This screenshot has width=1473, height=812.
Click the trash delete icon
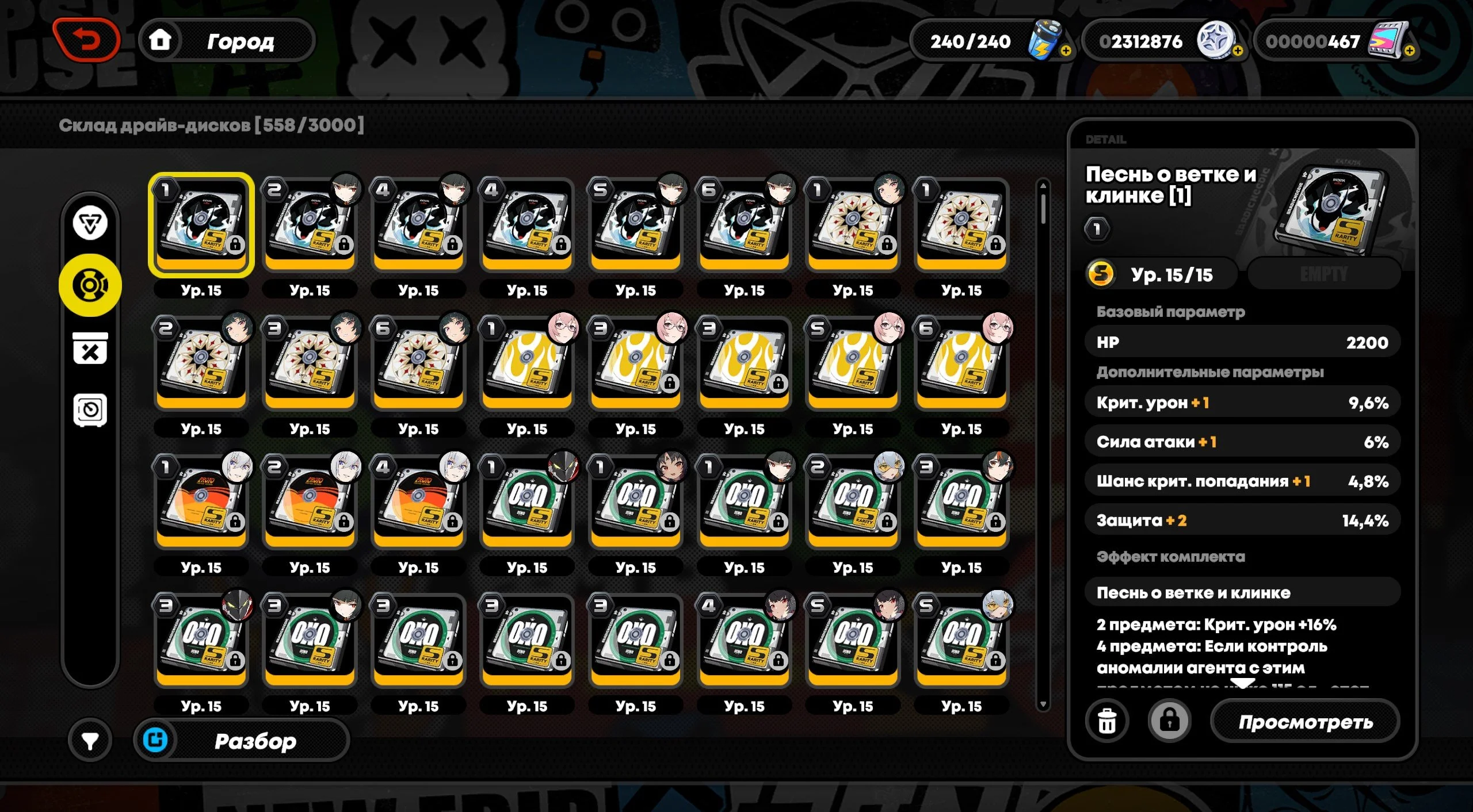pyautogui.click(x=1107, y=721)
